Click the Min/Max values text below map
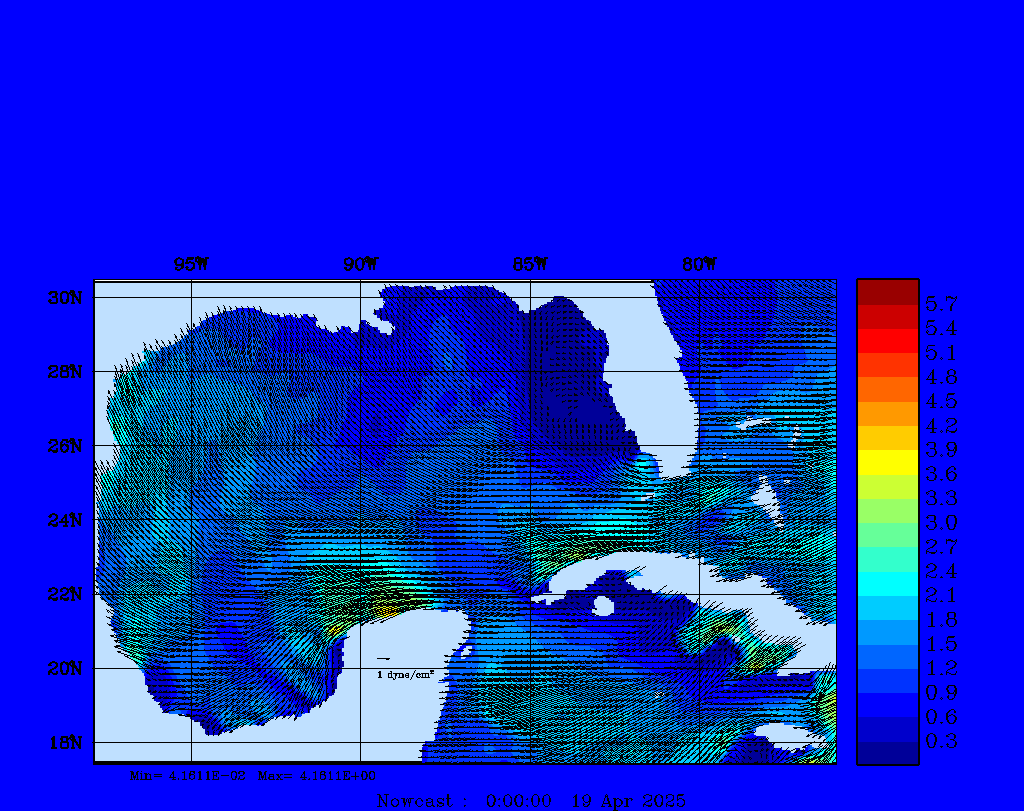The width and height of the screenshot is (1024, 811). 253,775
